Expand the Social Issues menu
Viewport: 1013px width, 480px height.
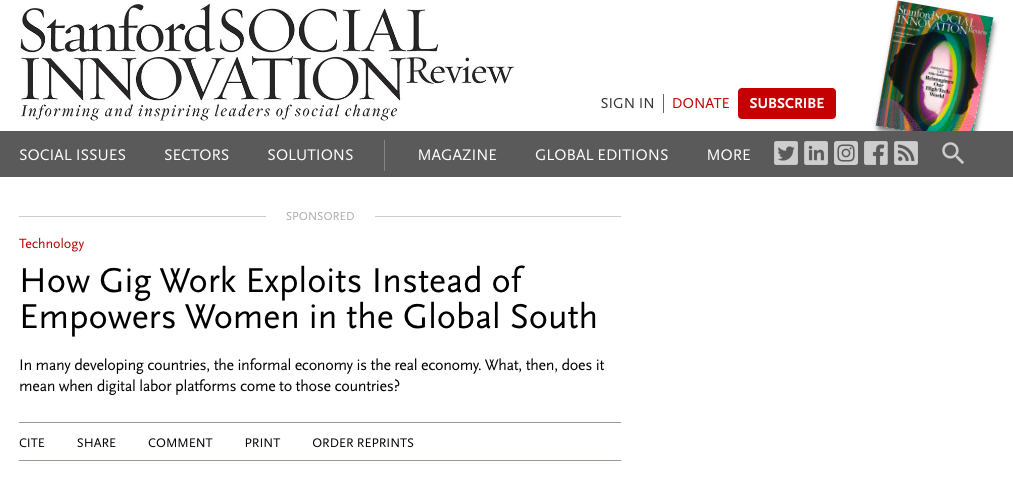coord(73,155)
